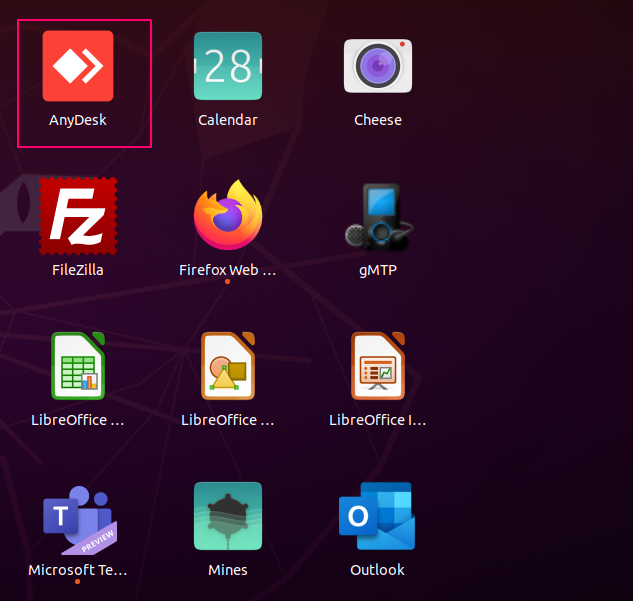
Task: Click the "LibreOffice I…" label text
Action: coord(378,420)
